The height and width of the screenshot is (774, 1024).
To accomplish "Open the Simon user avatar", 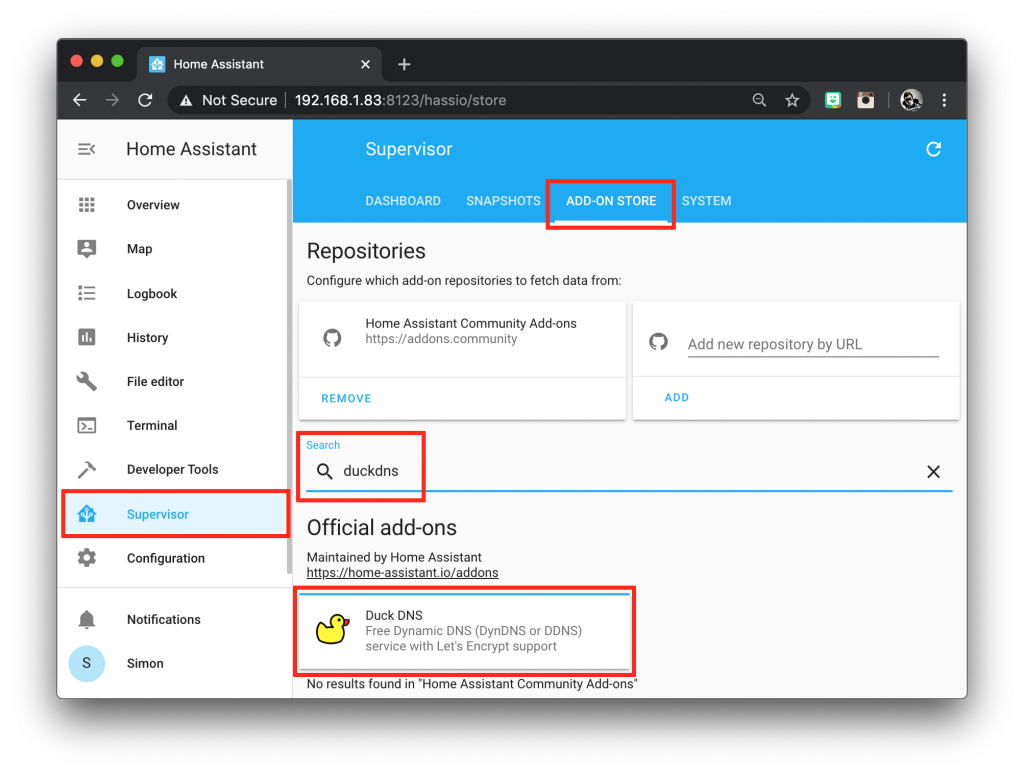I will [x=86, y=663].
